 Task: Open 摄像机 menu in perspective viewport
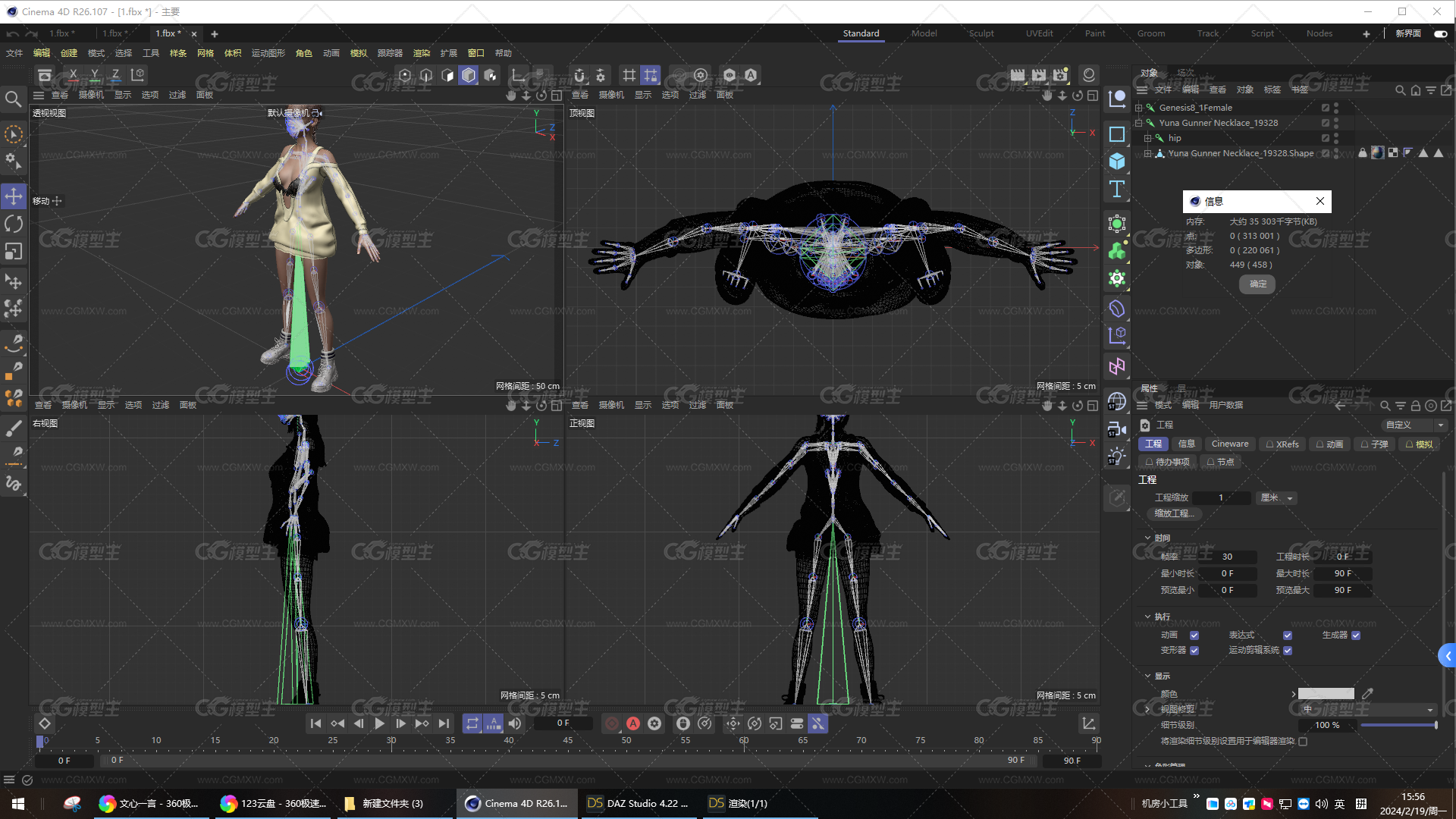[x=91, y=95]
